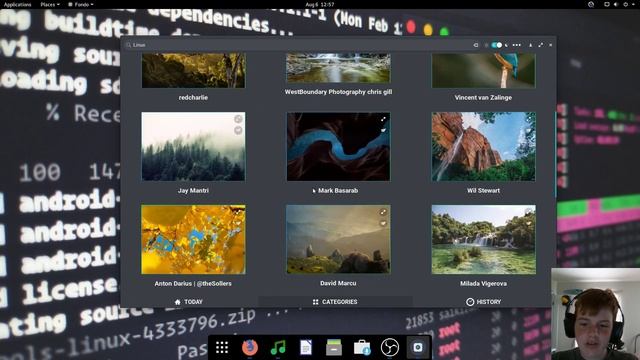Open the Applications menu in top bar
Screen dimensions: 640x360
[x=17, y=4]
